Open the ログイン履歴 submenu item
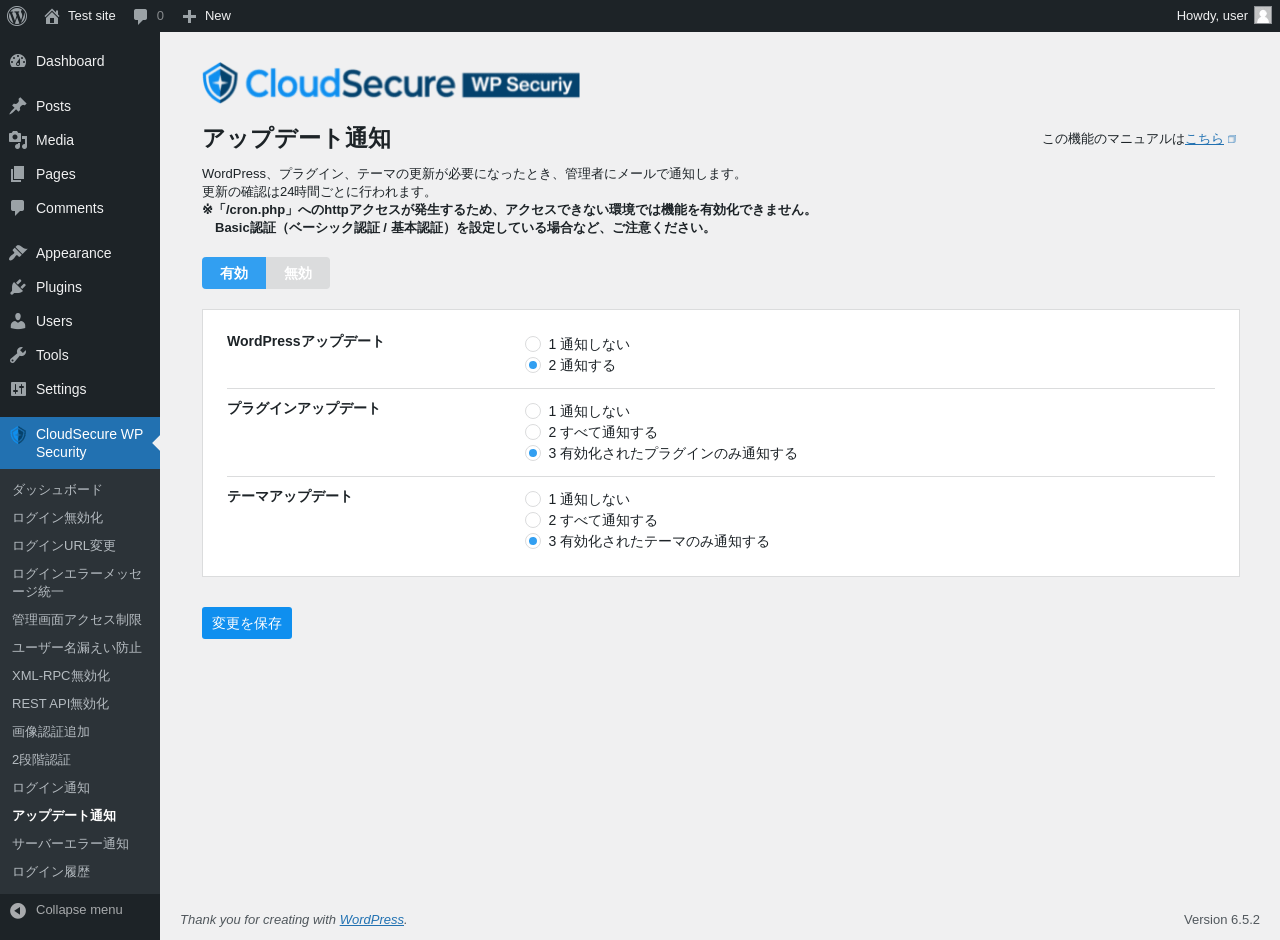Image resolution: width=1280 pixels, height=940 pixels. tap(51, 872)
